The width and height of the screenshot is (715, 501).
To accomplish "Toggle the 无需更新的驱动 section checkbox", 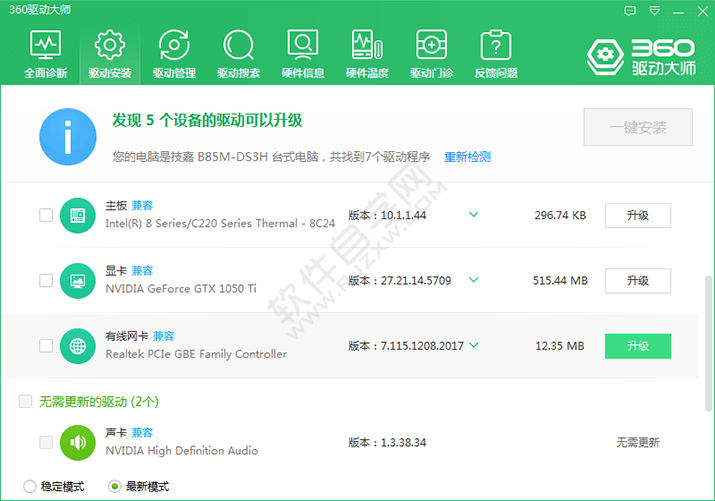I will pos(25,401).
